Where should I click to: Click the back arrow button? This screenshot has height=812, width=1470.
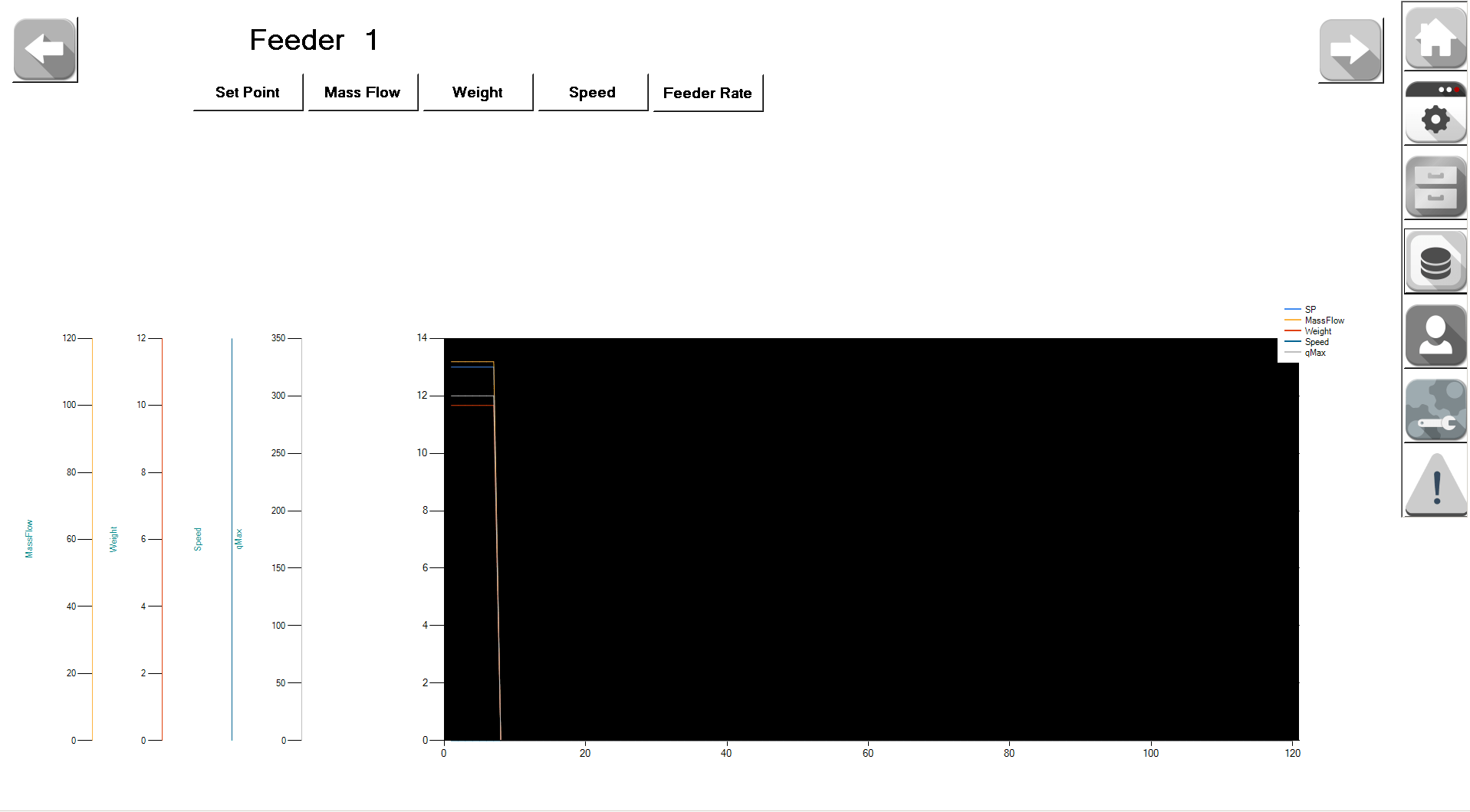click(45, 50)
